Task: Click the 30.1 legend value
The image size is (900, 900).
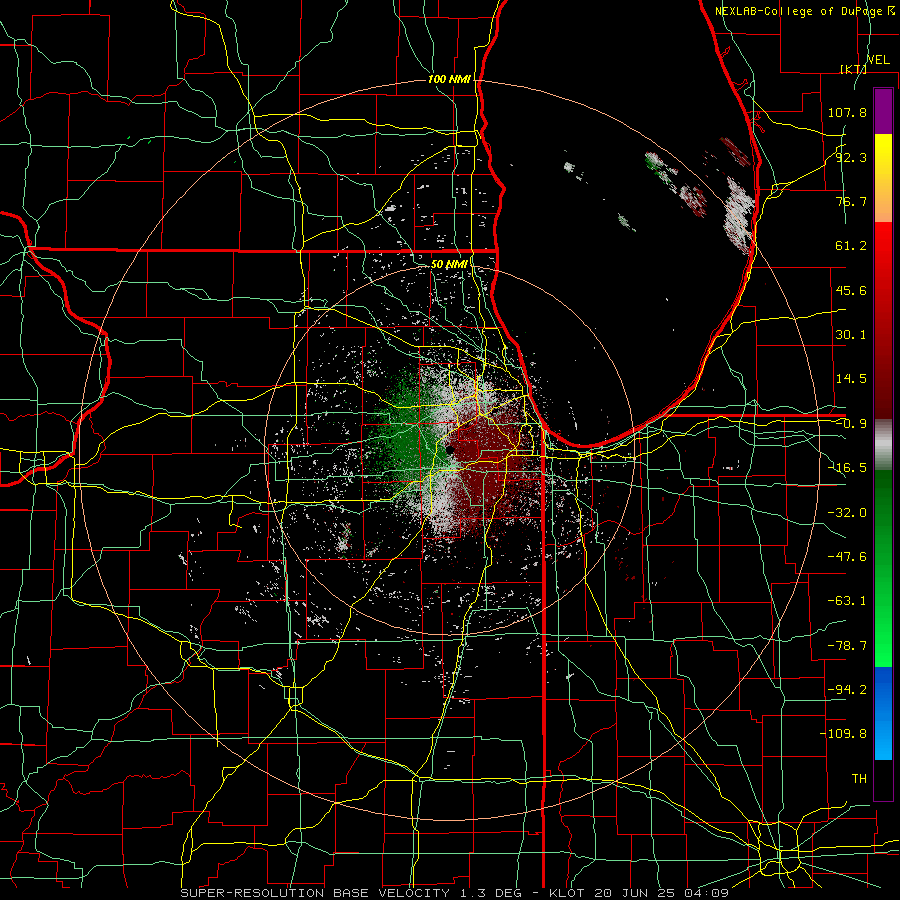Action: [851, 335]
